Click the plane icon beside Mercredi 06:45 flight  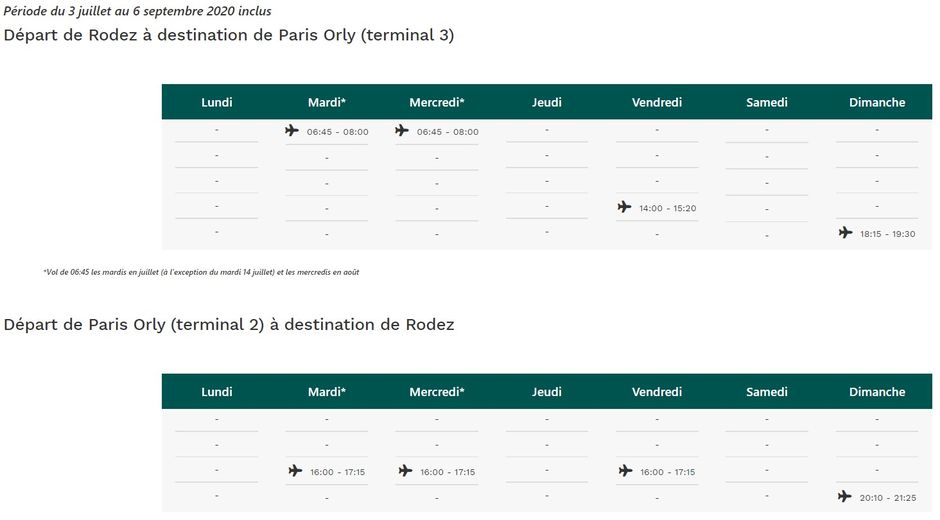pyautogui.click(x=402, y=131)
